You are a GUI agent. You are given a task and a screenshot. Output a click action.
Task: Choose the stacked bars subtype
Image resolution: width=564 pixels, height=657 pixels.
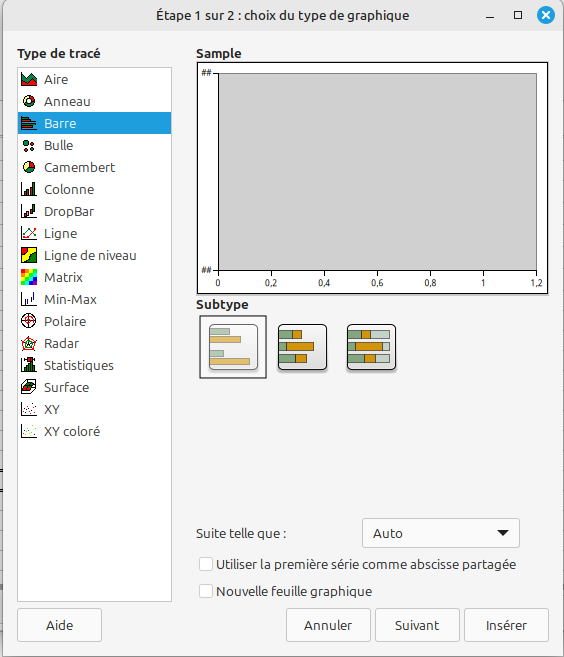coord(302,347)
